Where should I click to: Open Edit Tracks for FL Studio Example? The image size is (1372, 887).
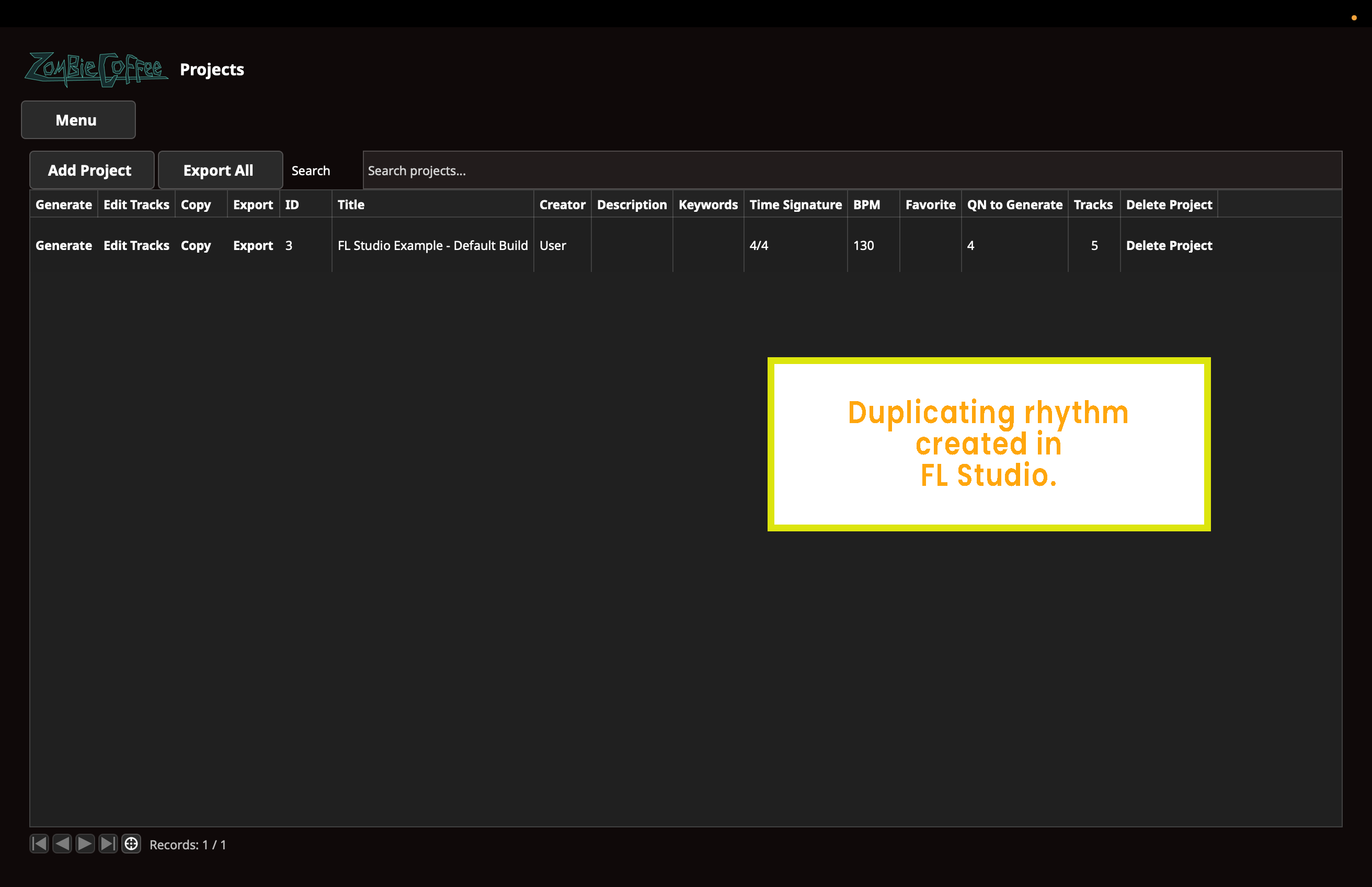coord(136,245)
